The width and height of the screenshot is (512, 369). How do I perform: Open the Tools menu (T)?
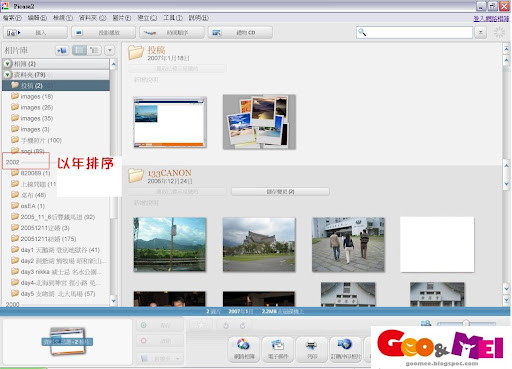(x=173, y=18)
